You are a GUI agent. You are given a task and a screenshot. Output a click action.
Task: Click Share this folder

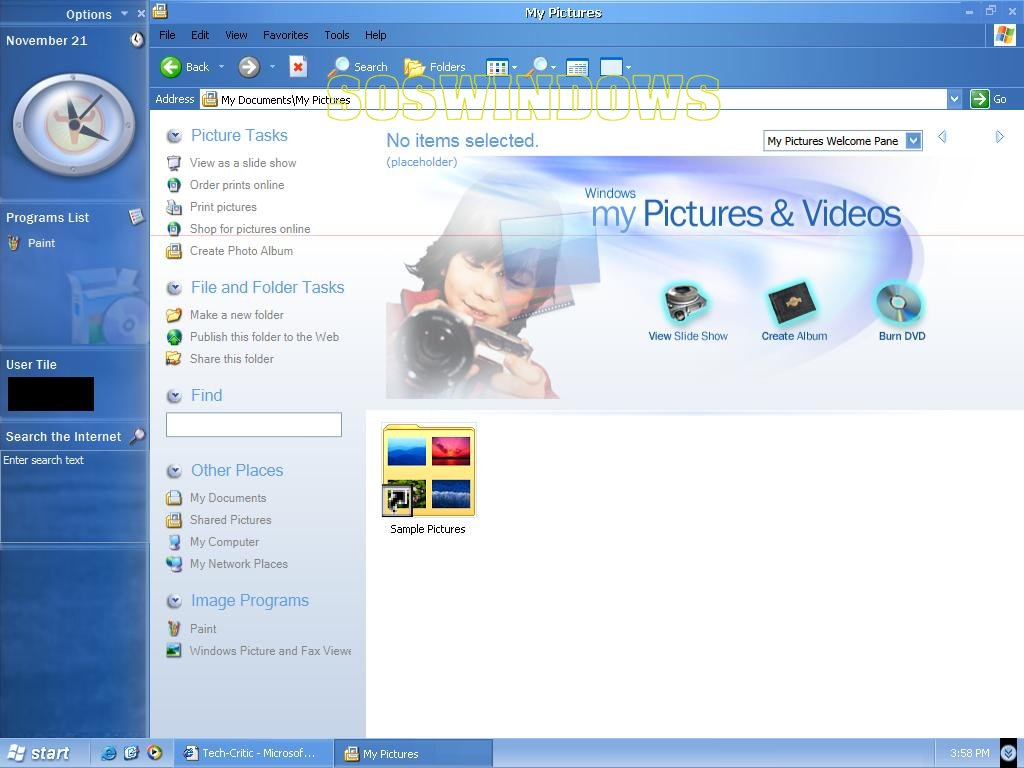pos(232,359)
